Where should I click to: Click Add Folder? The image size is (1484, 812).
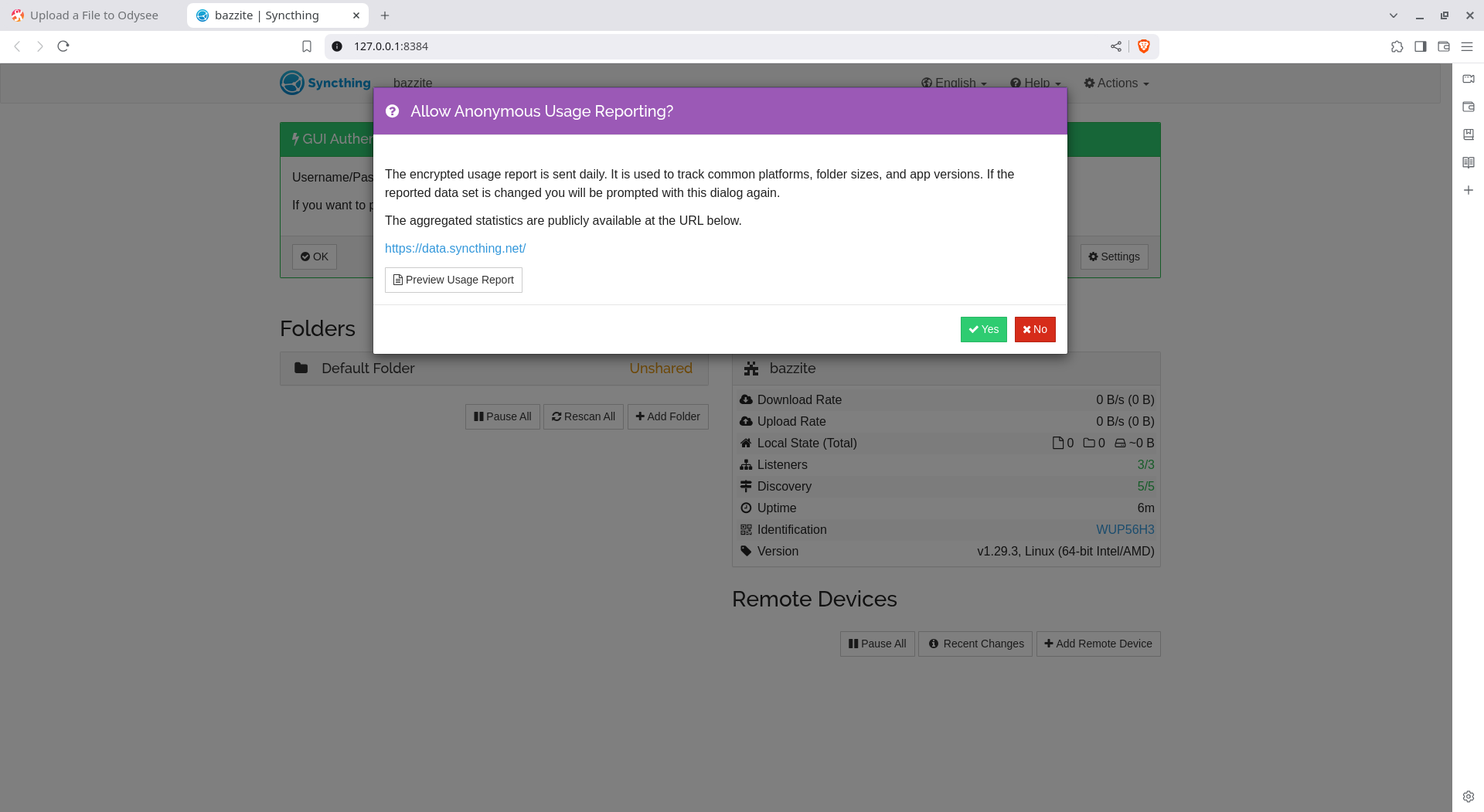click(668, 416)
